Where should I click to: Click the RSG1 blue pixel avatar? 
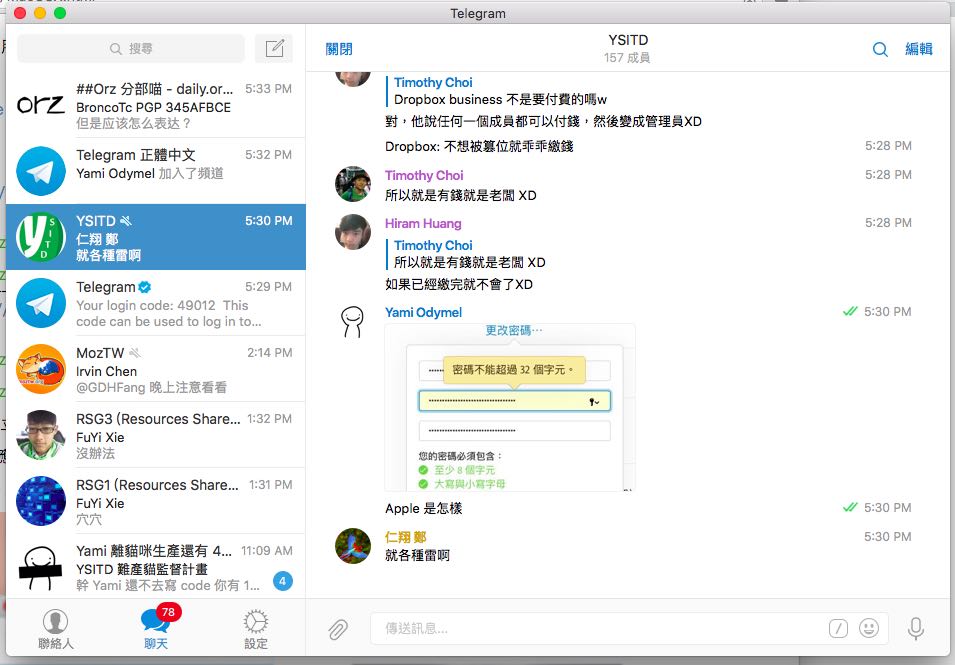point(41,501)
